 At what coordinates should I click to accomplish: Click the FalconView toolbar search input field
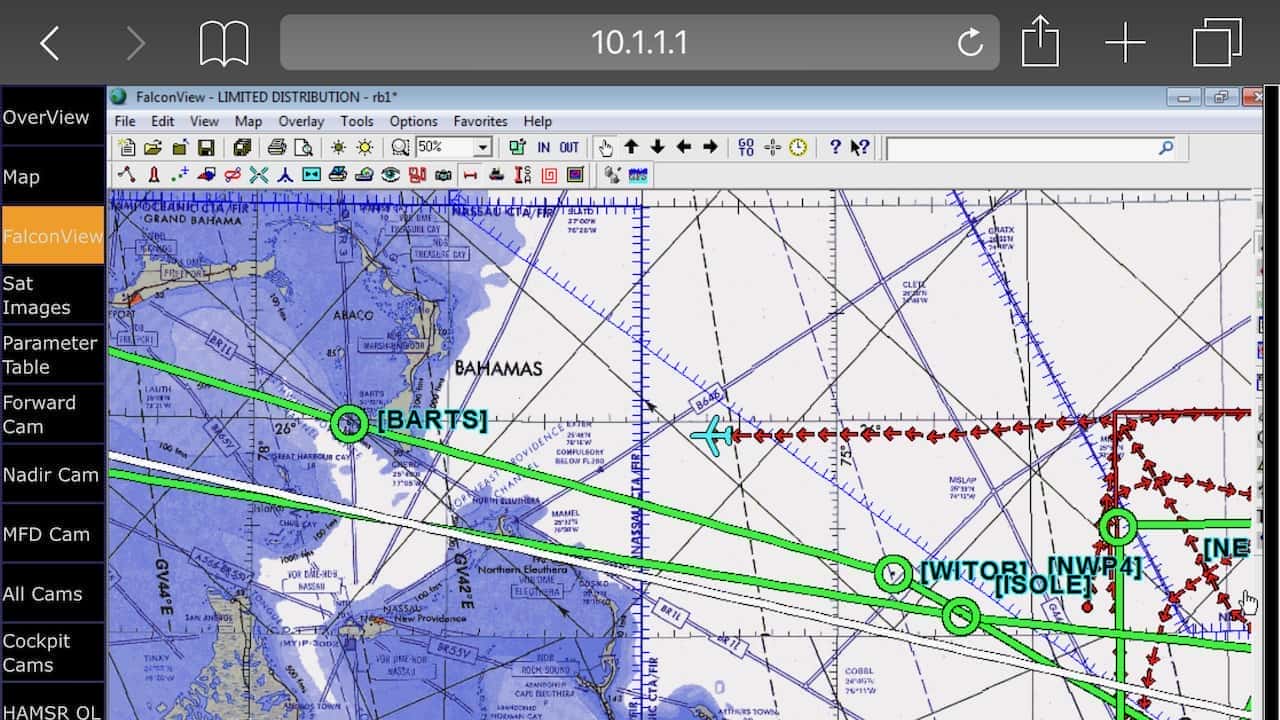pos(1031,148)
